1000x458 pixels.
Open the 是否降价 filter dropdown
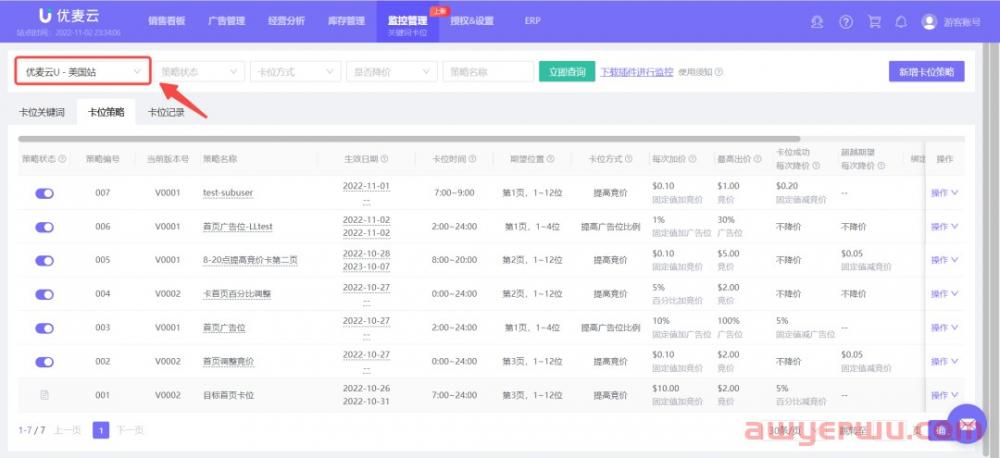pos(392,72)
